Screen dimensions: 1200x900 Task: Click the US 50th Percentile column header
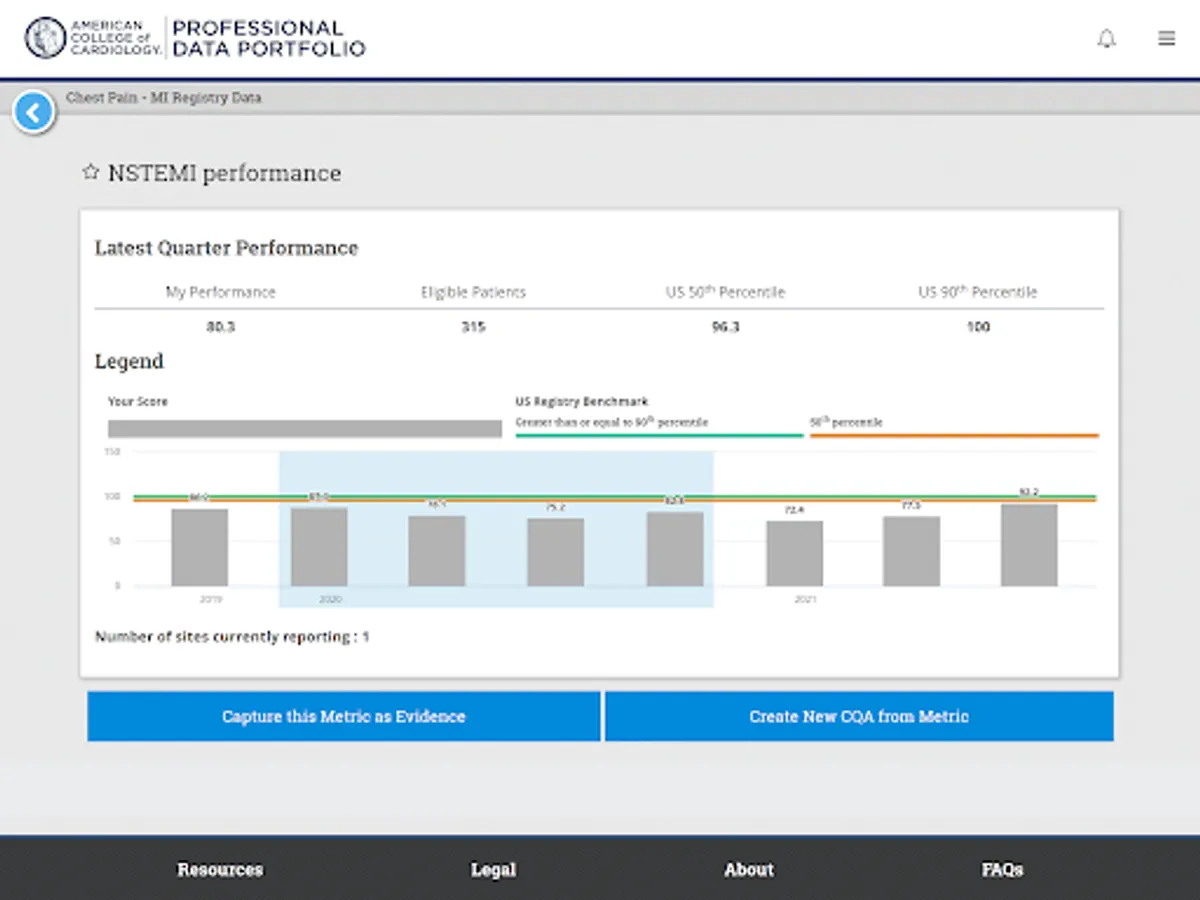[725, 292]
